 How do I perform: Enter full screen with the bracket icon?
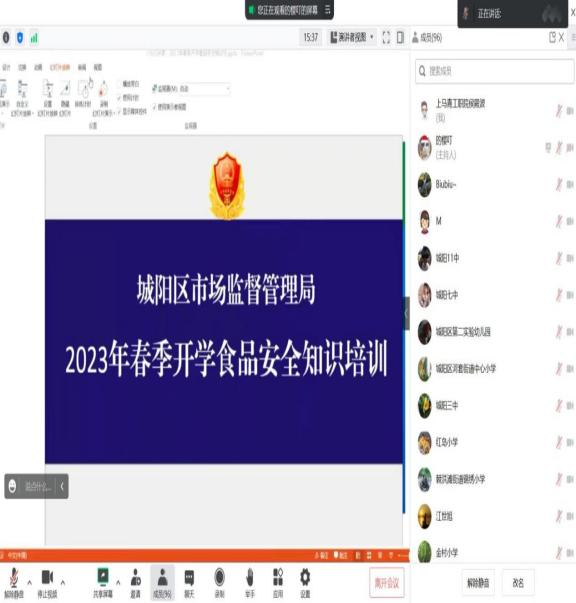tap(386, 38)
